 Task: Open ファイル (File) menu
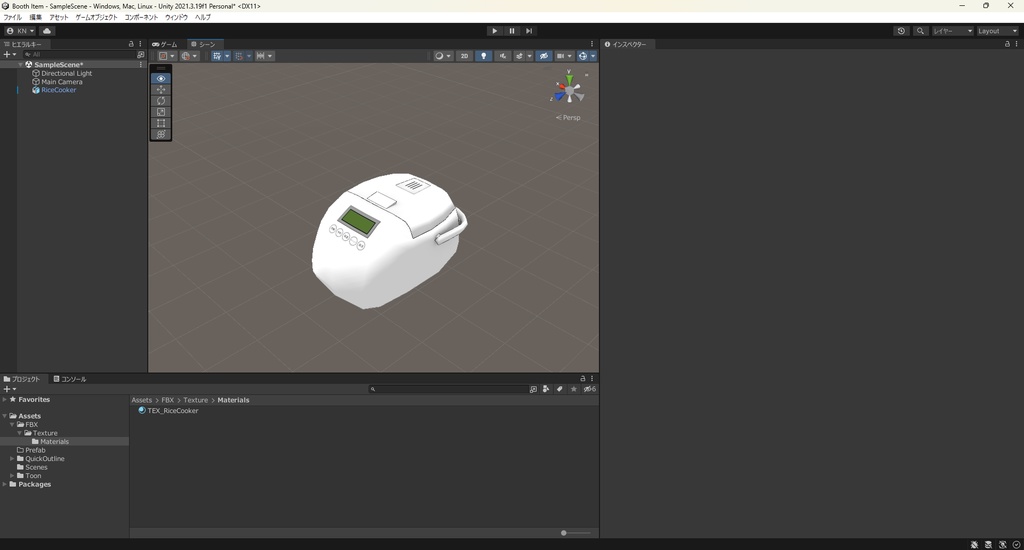[12, 17]
